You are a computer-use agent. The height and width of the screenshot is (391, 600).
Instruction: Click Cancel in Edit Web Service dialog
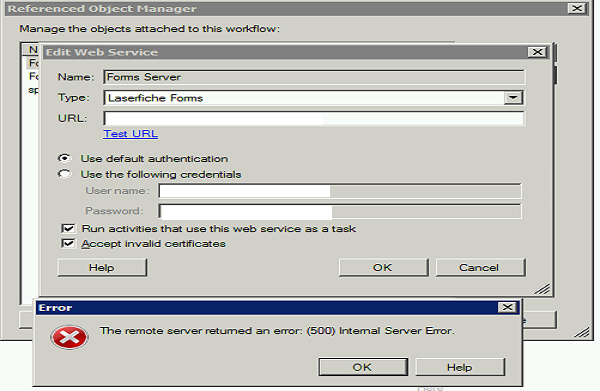480,267
